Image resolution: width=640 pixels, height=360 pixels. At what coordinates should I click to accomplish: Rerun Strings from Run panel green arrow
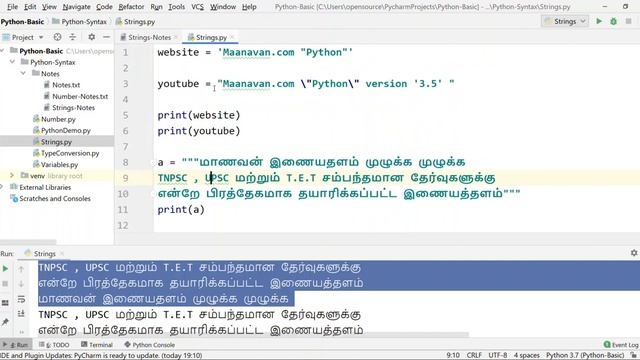[5, 269]
